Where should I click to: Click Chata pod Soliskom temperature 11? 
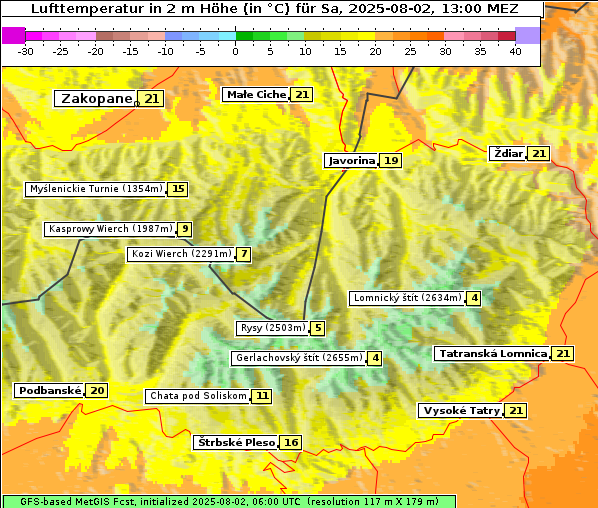point(262,397)
